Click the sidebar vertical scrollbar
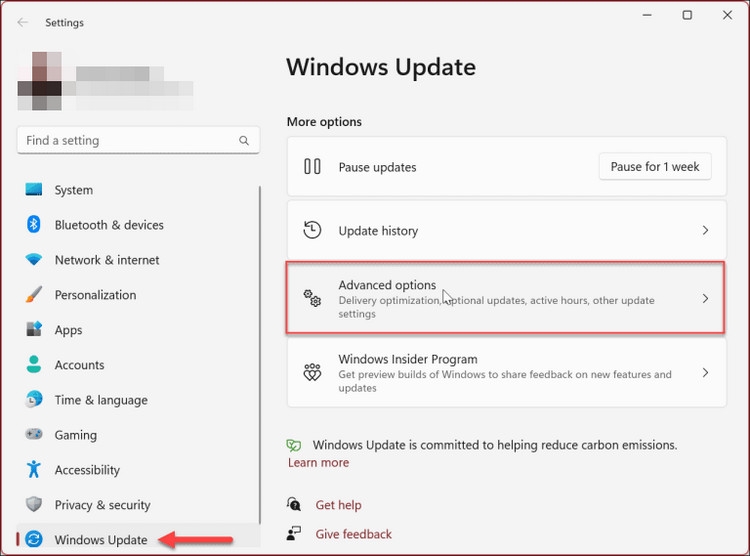This screenshot has height=556, width=750. click(x=260, y=354)
